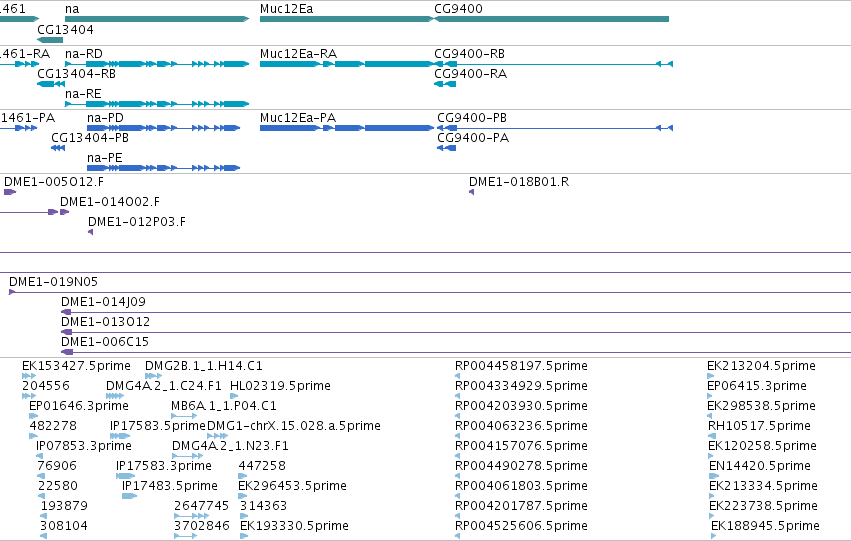Click DME1-019N05 BAC label
The height and width of the screenshot is (541, 851).
coord(54,282)
